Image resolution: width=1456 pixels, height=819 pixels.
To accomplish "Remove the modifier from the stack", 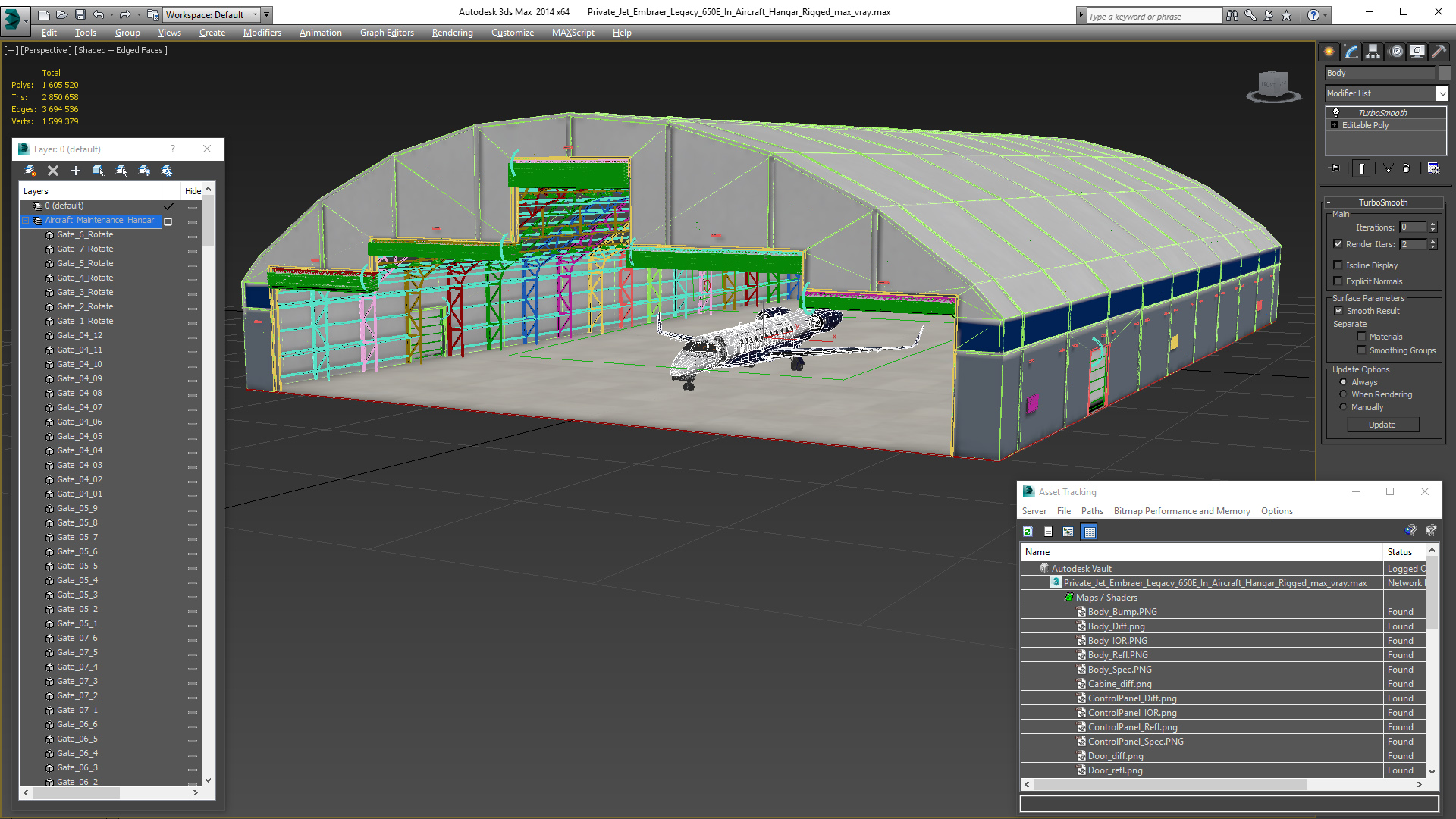I will pos(1407,168).
